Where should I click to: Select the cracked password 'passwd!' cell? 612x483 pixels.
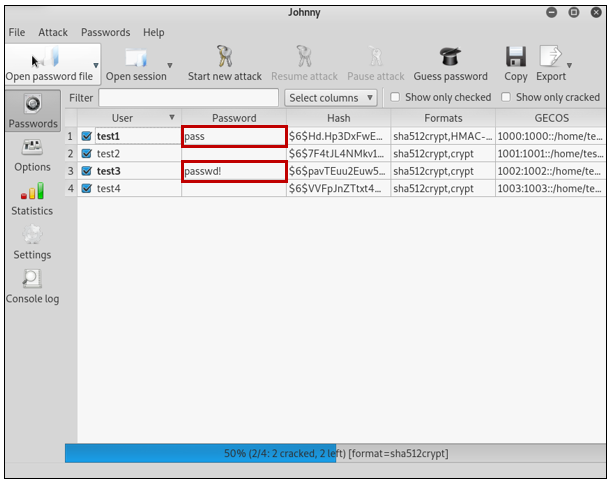click(x=234, y=171)
